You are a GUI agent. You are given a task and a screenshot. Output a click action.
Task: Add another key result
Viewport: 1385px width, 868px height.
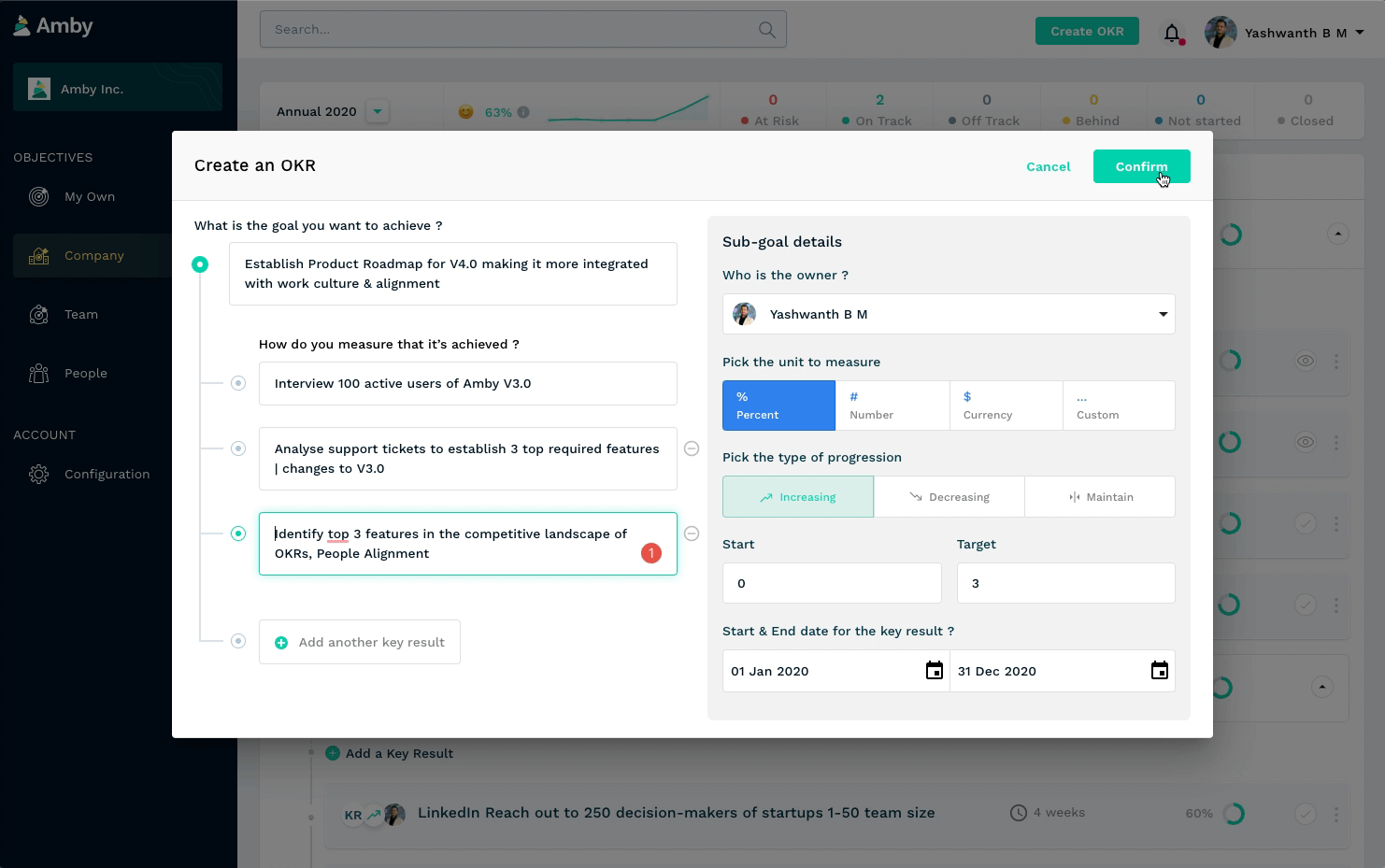click(x=360, y=642)
